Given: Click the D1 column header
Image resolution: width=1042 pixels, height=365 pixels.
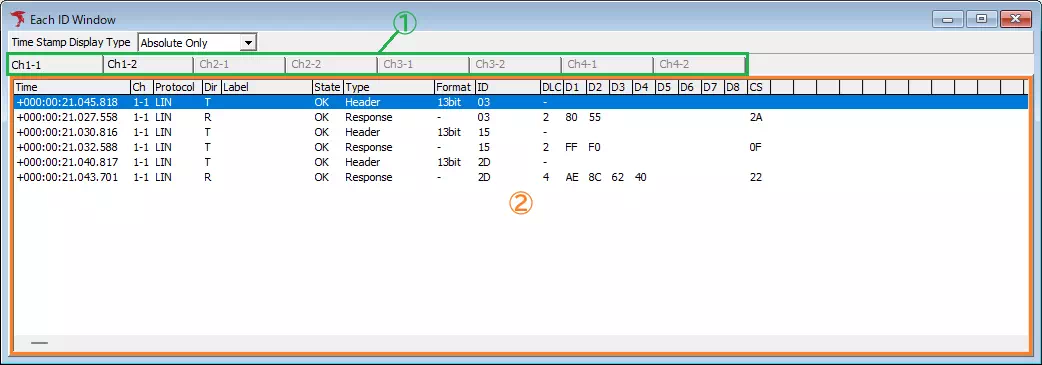Looking at the screenshot, I should [575, 87].
